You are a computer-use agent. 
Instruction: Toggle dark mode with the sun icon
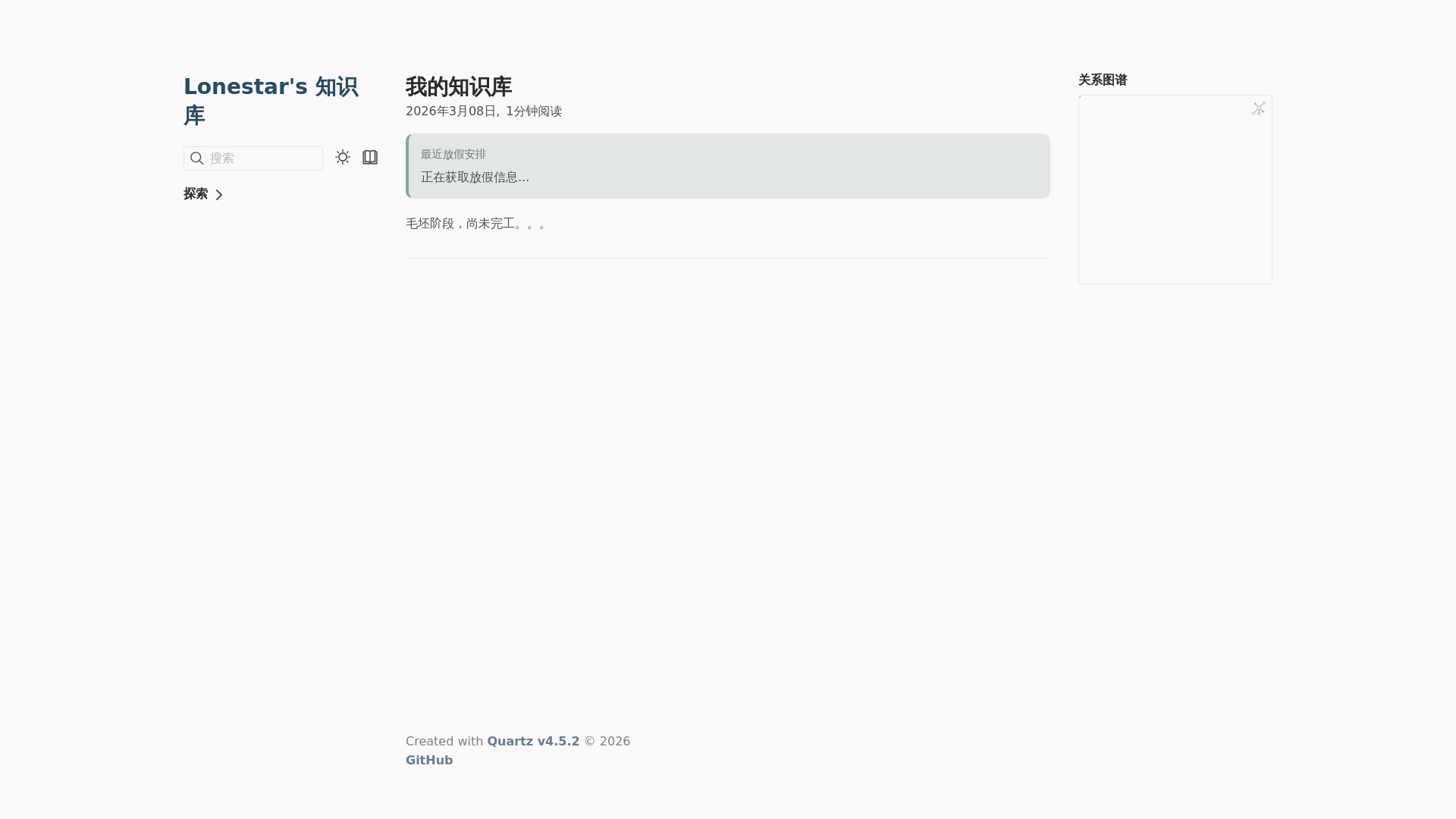tap(343, 157)
